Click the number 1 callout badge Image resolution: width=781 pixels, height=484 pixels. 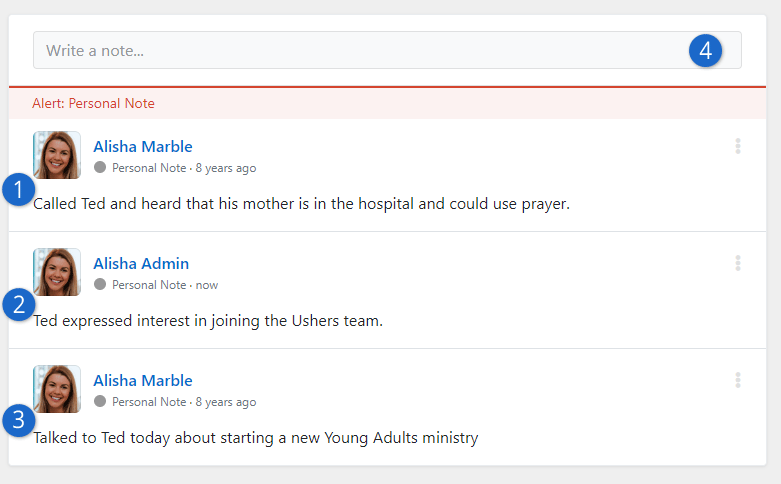coord(18,190)
